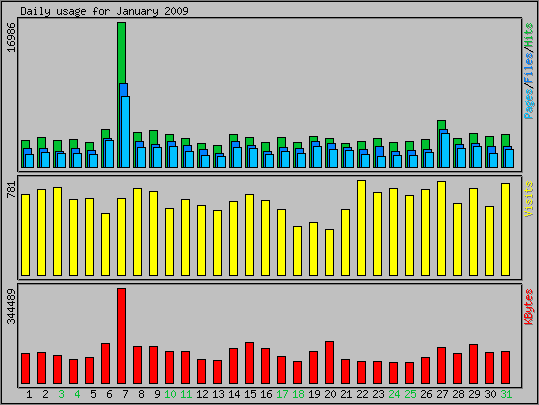Click the red KBytes bar for day 20
Screen dimensions: 539x405
[329, 362]
